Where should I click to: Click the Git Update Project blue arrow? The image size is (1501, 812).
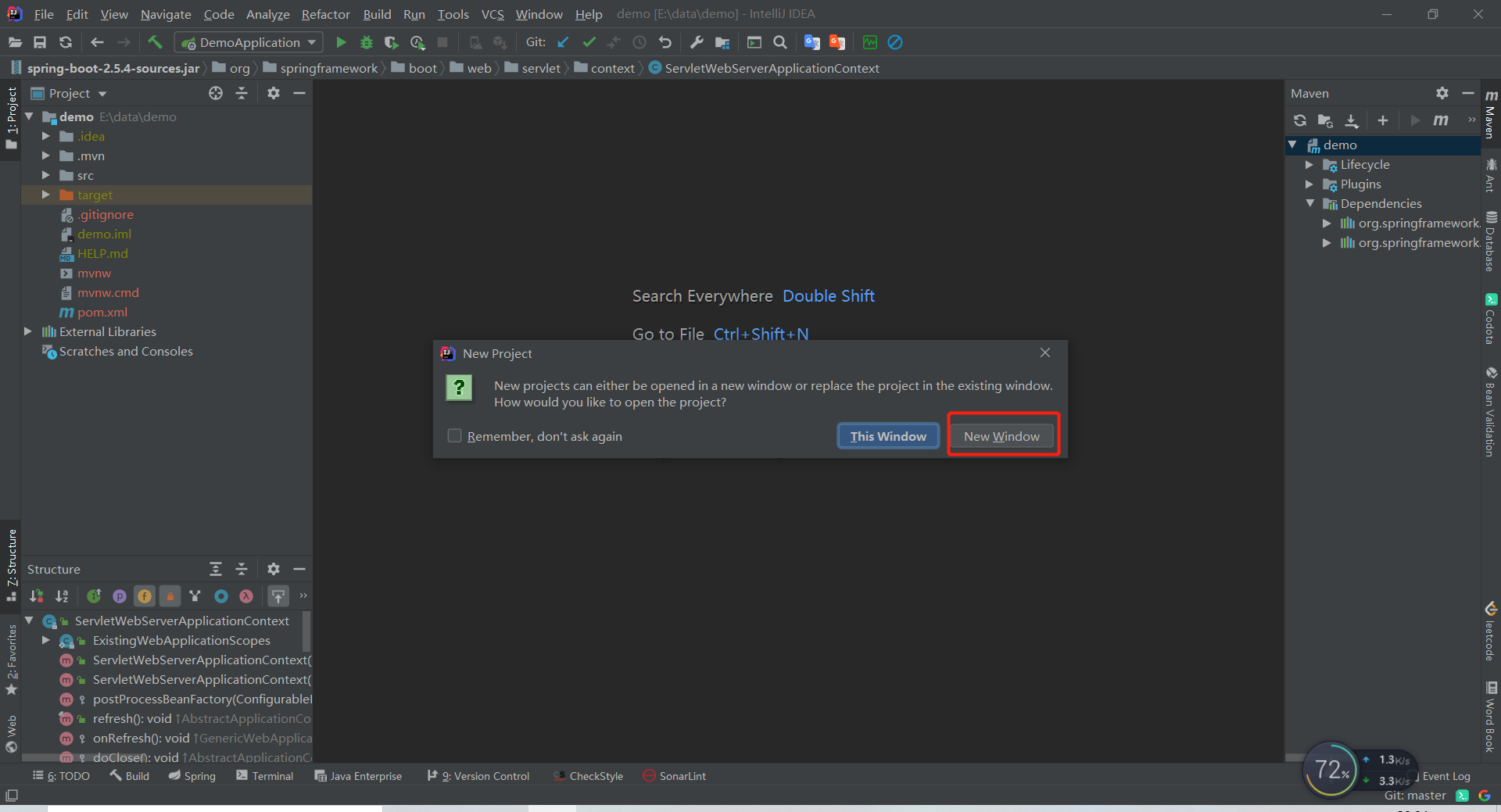pos(563,42)
